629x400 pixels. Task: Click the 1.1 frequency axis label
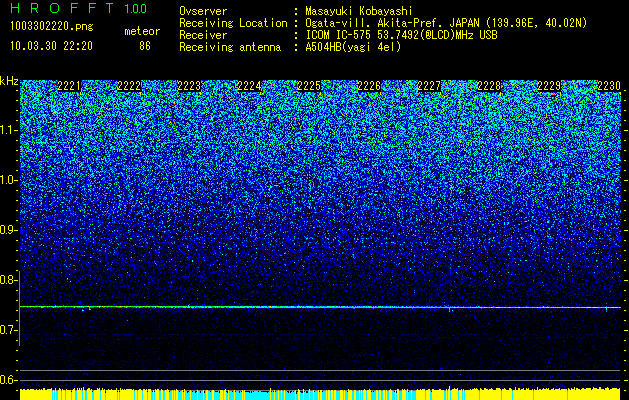8,130
